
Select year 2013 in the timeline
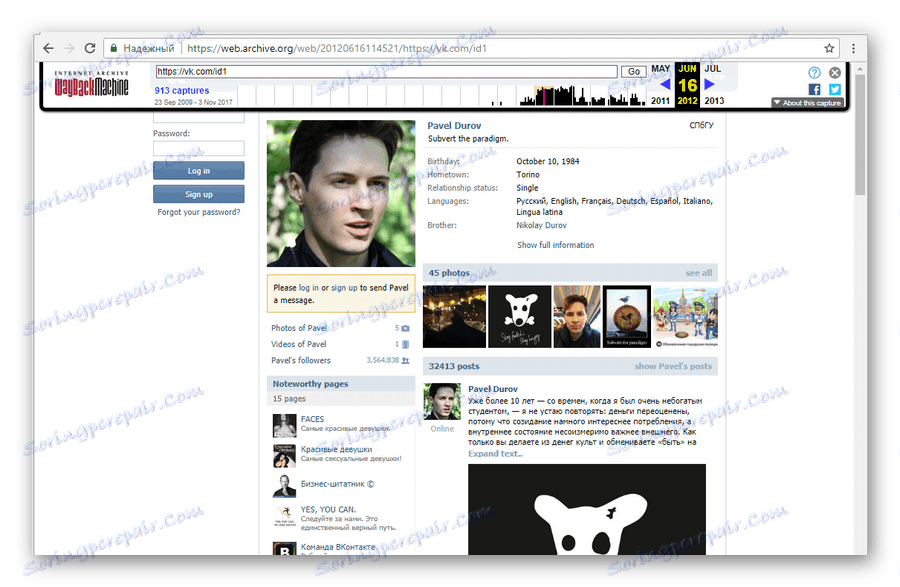(x=714, y=101)
